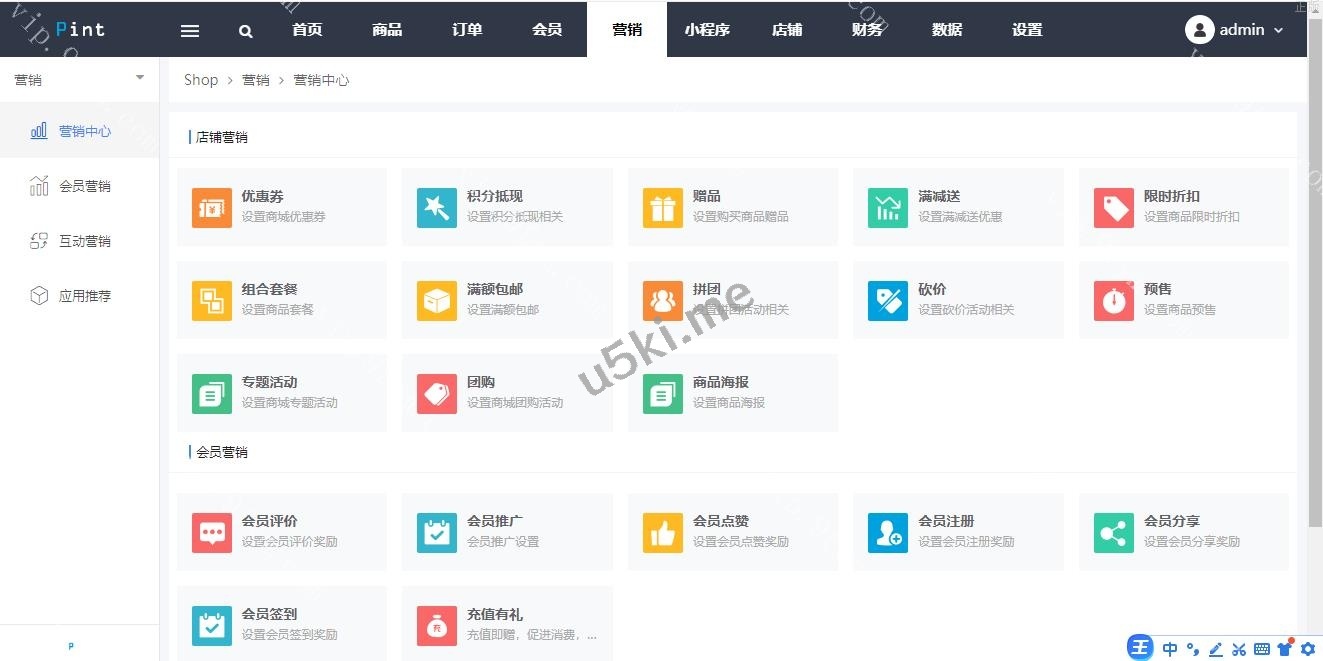The height and width of the screenshot is (661, 1323).
Task: Click the hamburger menu icon next to the logo
Action: tap(189, 29)
